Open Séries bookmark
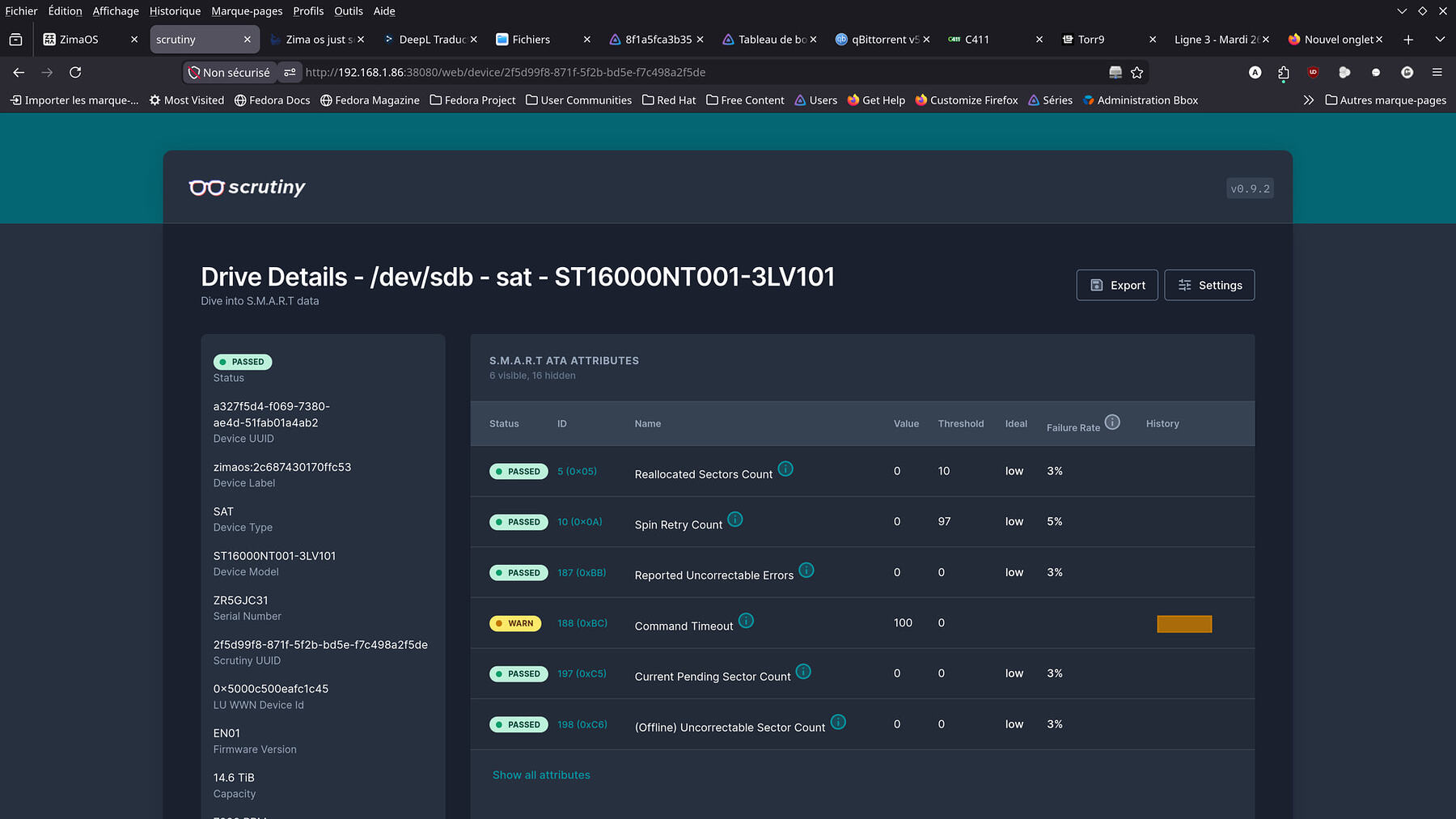Screen dimensions: 1456x819 pos(1050,100)
